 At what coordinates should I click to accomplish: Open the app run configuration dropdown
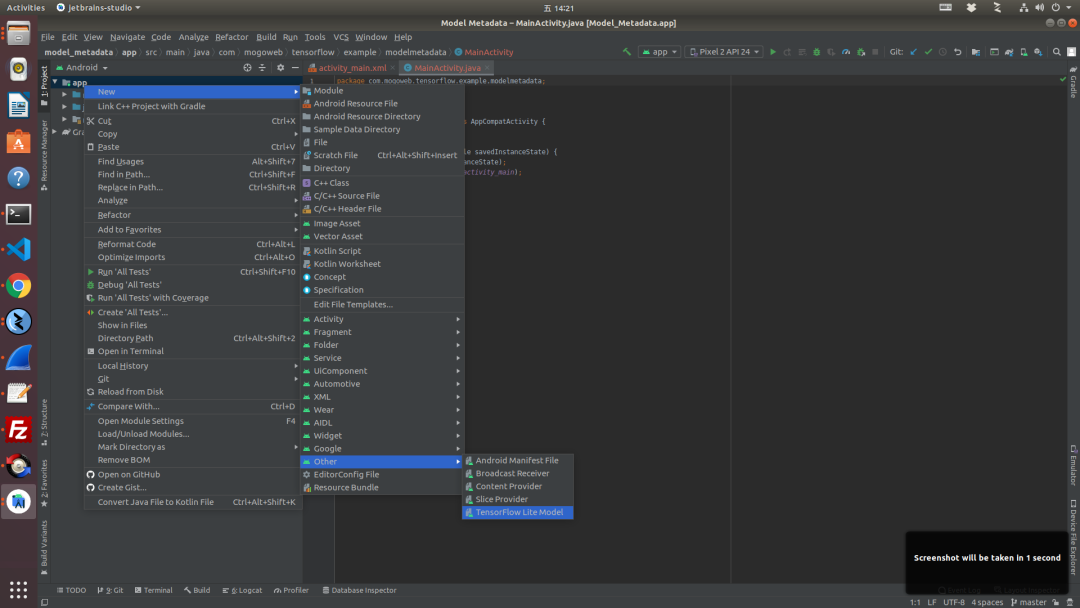coord(662,51)
